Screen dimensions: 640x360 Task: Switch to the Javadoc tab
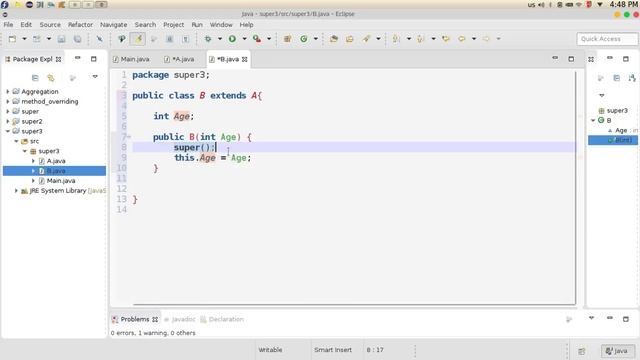(x=180, y=320)
